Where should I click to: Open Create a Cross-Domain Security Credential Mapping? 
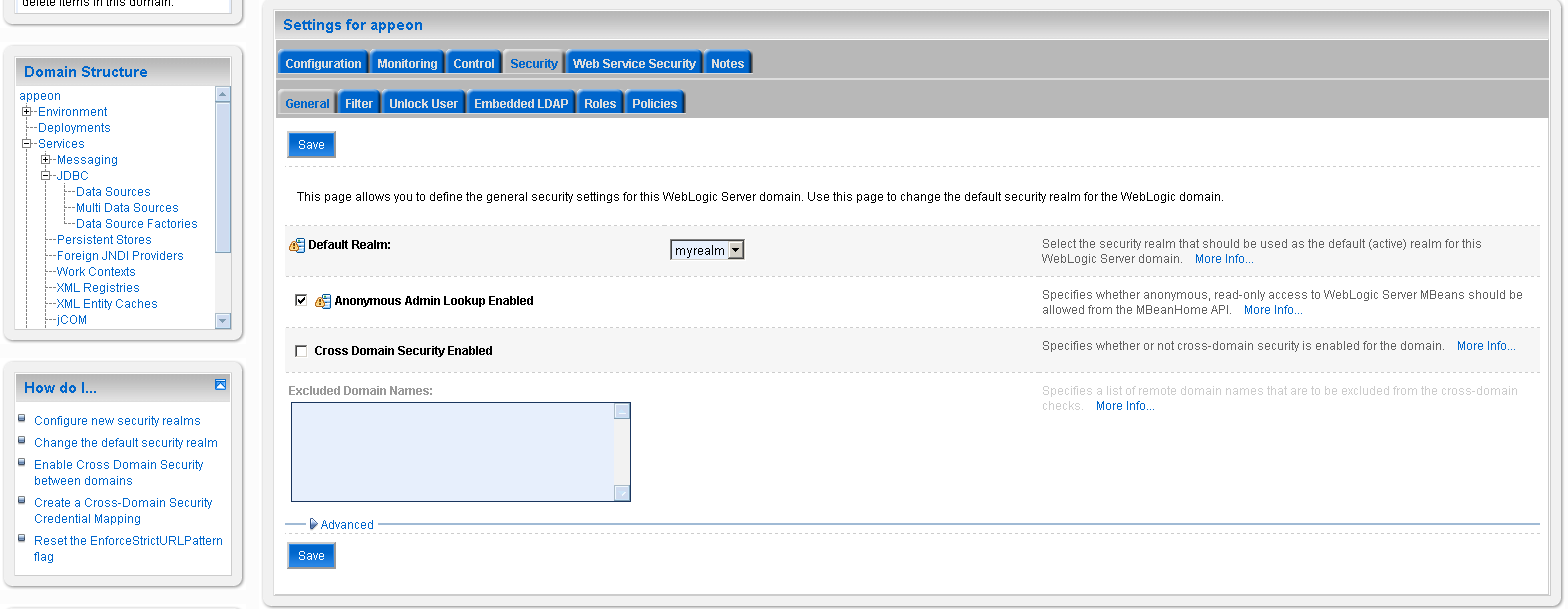point(123,511)
